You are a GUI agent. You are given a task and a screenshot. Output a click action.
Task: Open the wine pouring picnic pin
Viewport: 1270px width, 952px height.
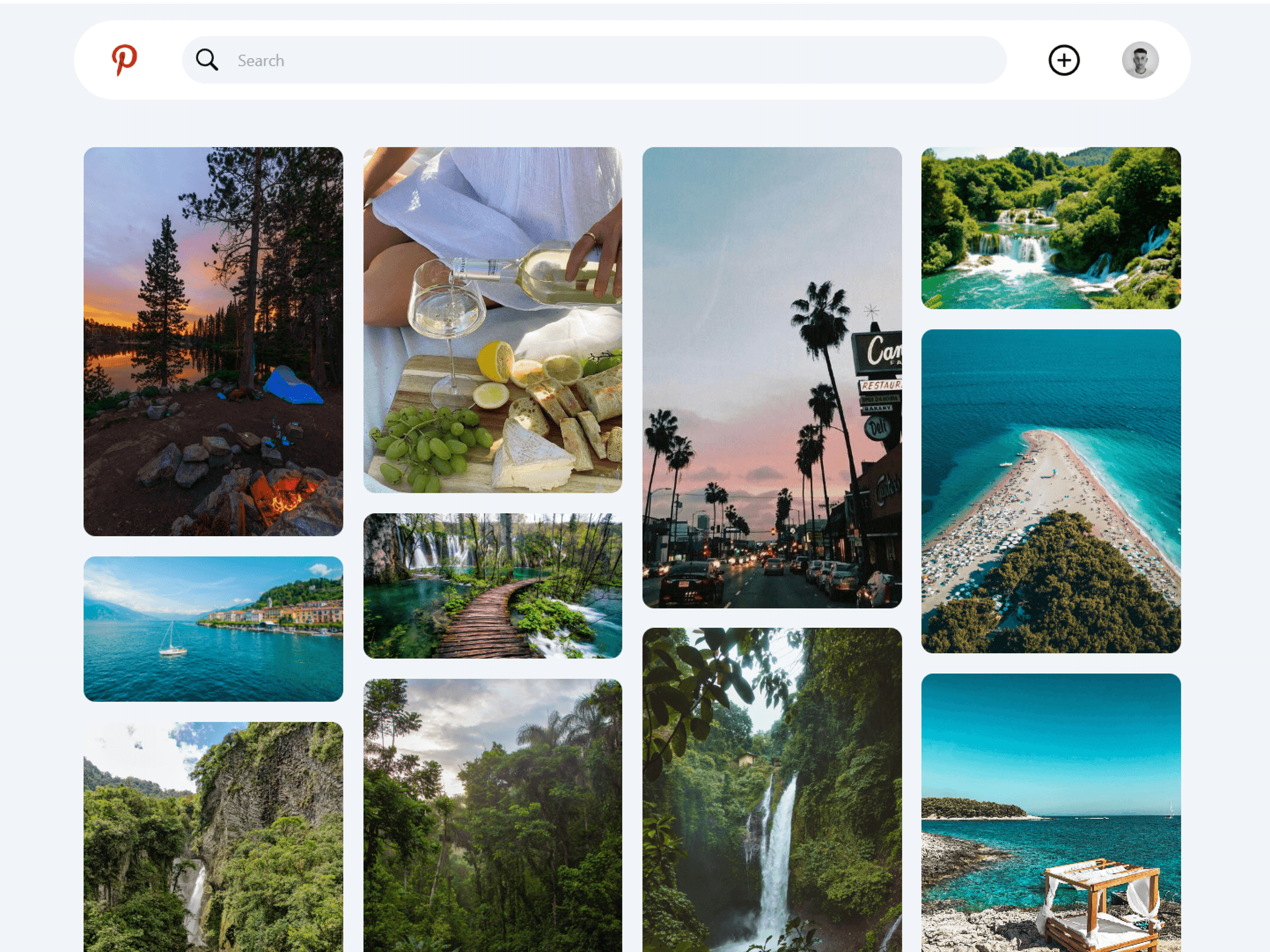(492, 320)
